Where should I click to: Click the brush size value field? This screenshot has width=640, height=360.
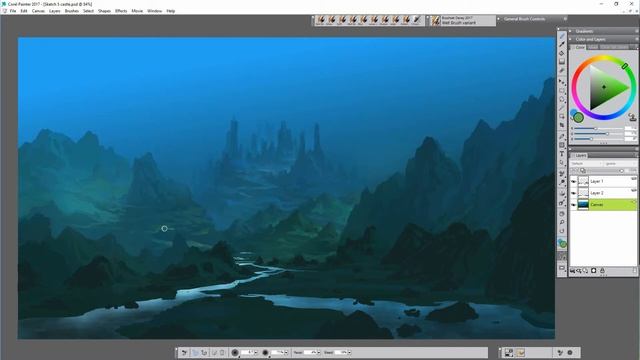click(x=247, y=352)
